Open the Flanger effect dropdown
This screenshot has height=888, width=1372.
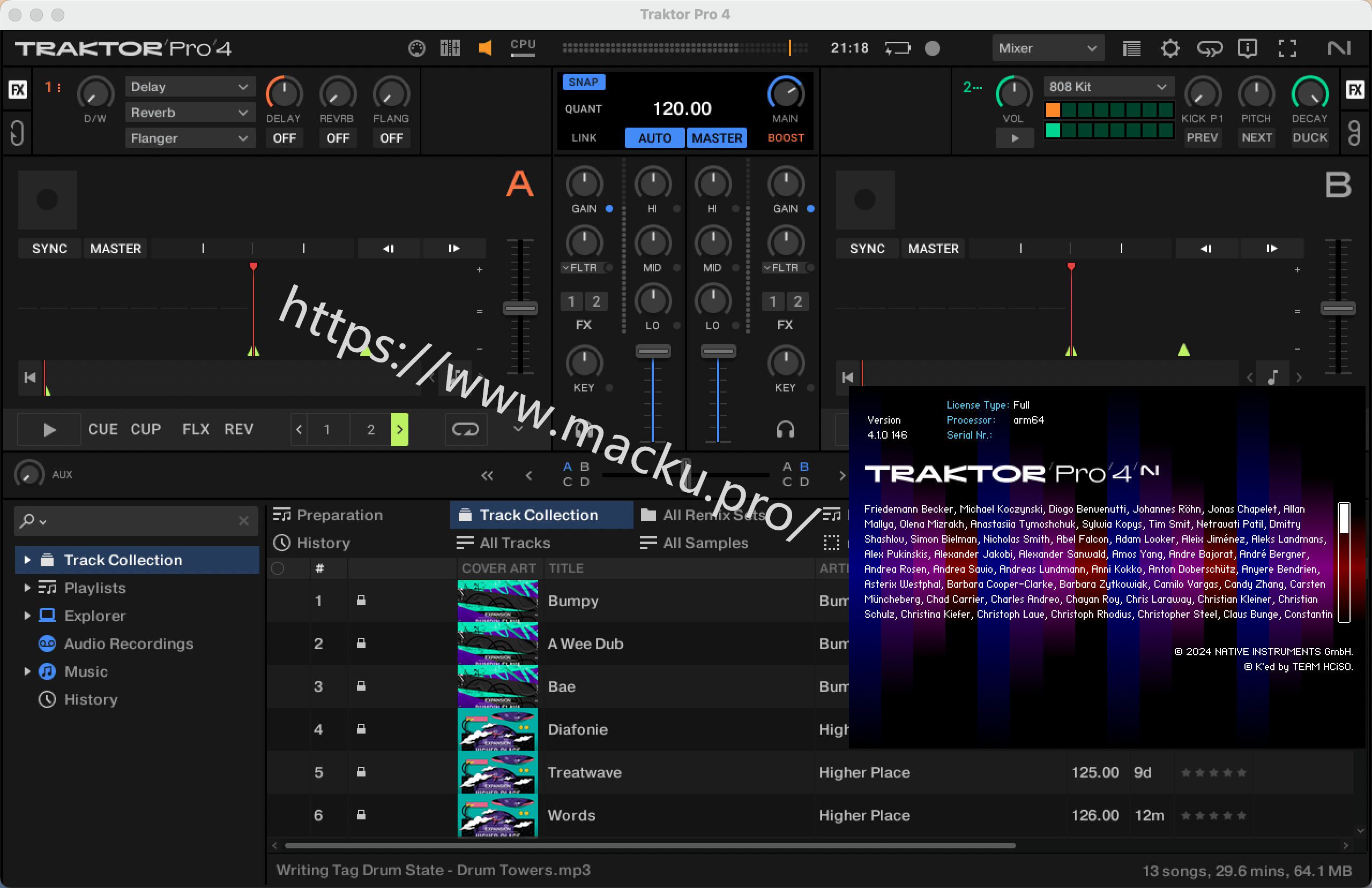tap(190, 138)
